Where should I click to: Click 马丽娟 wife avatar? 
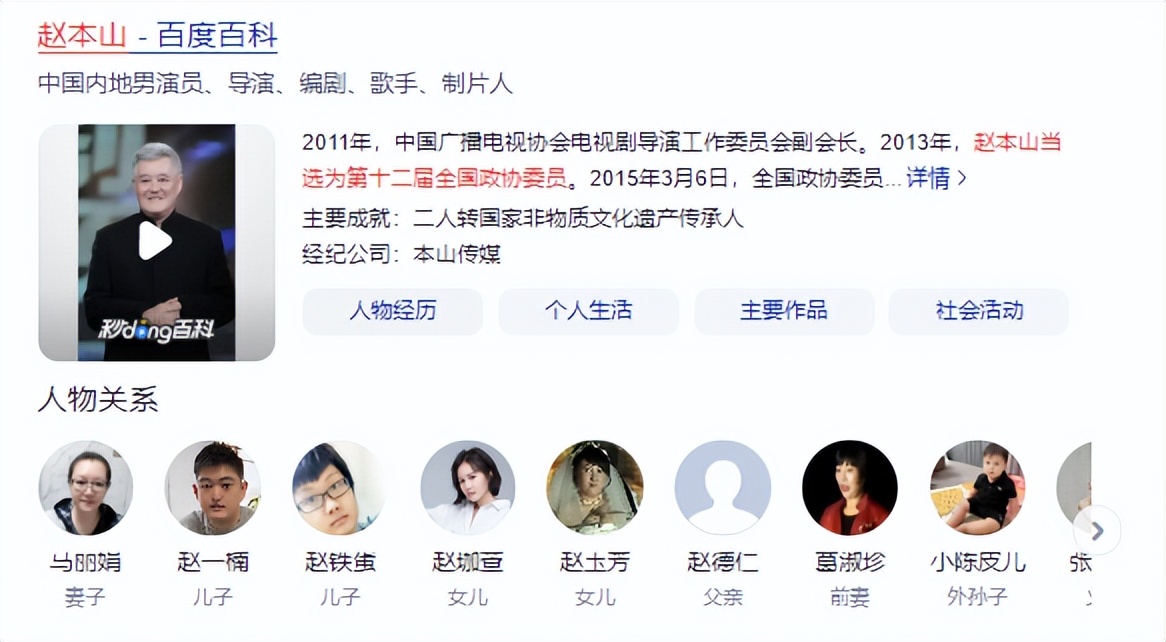click(86, 487)
